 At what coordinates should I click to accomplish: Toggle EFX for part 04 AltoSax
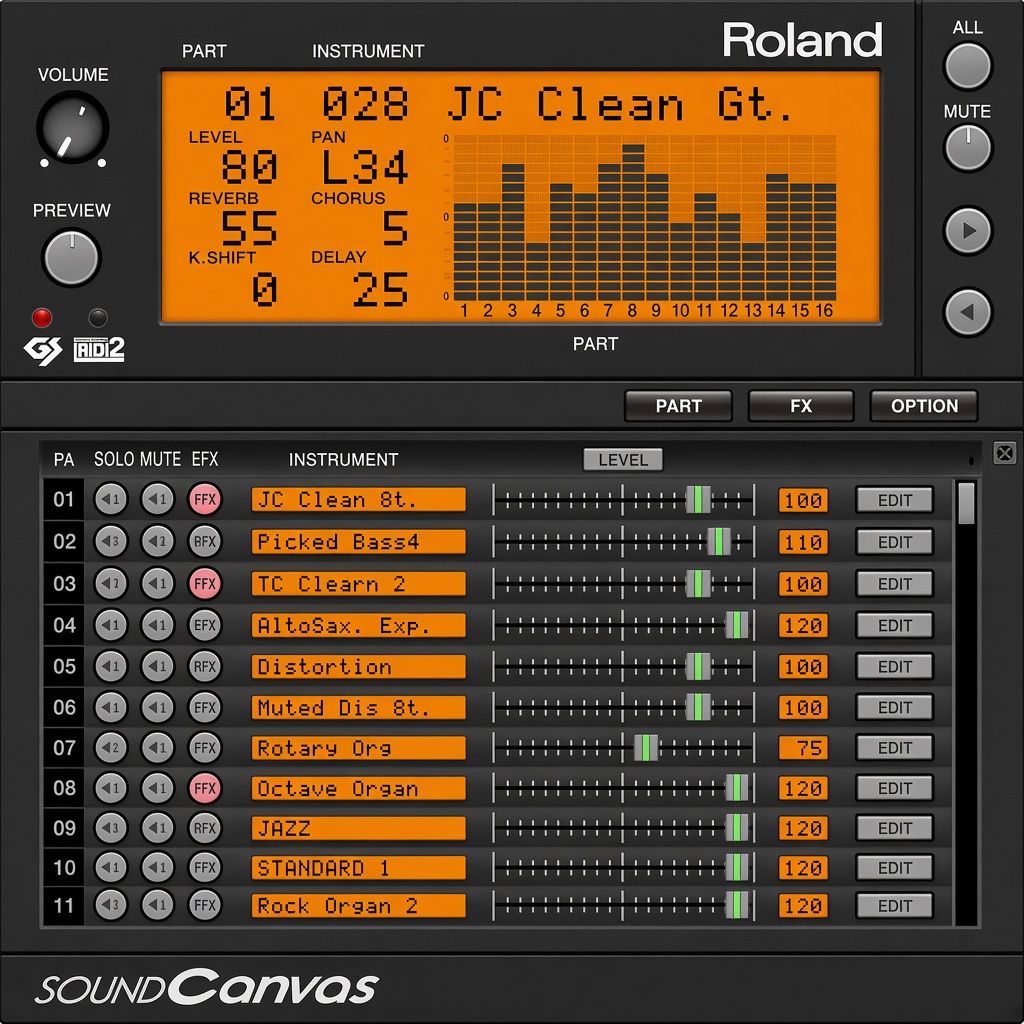(x=205, y=625)
